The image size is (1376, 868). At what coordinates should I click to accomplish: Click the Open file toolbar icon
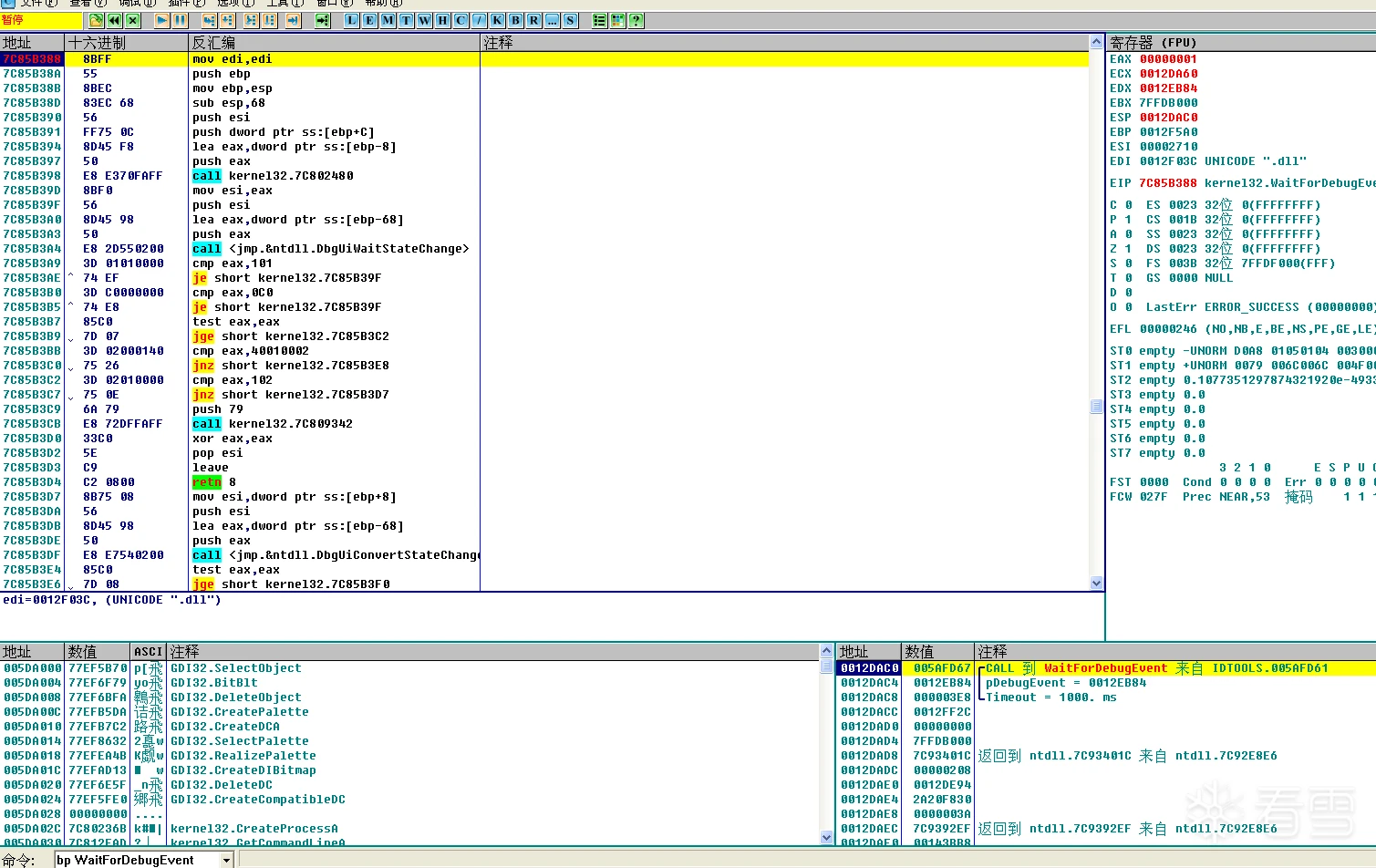[96, 20]
